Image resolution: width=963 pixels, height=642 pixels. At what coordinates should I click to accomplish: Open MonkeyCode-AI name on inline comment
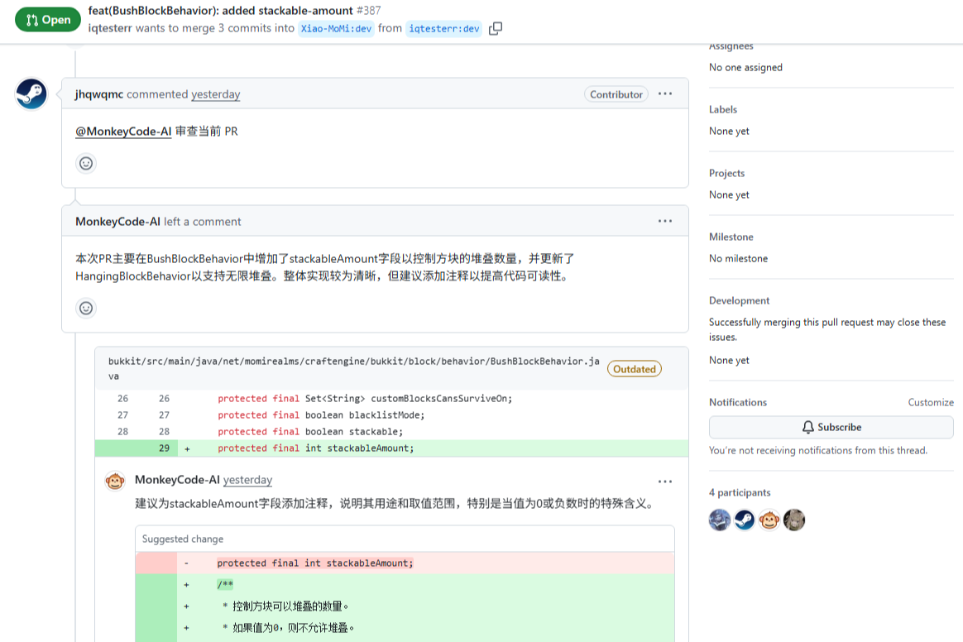(177, 480)
